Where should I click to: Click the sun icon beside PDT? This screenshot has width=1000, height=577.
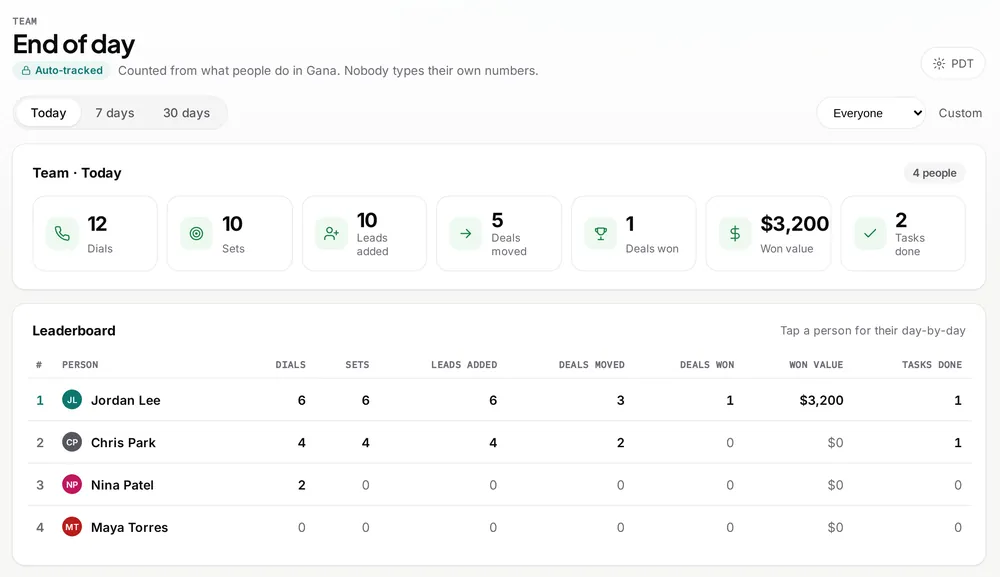click(x=939, y=64)
